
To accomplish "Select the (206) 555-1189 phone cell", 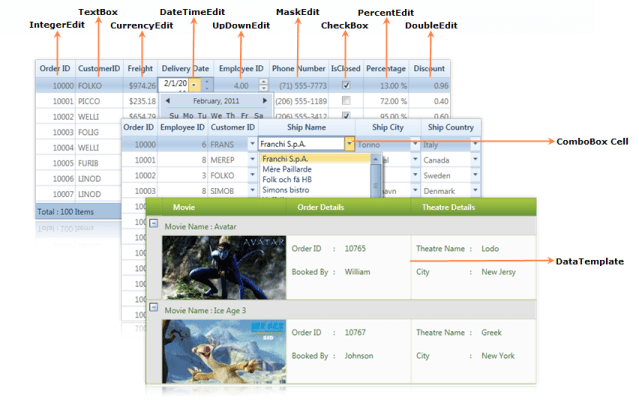I will click(x=301, y=101).
